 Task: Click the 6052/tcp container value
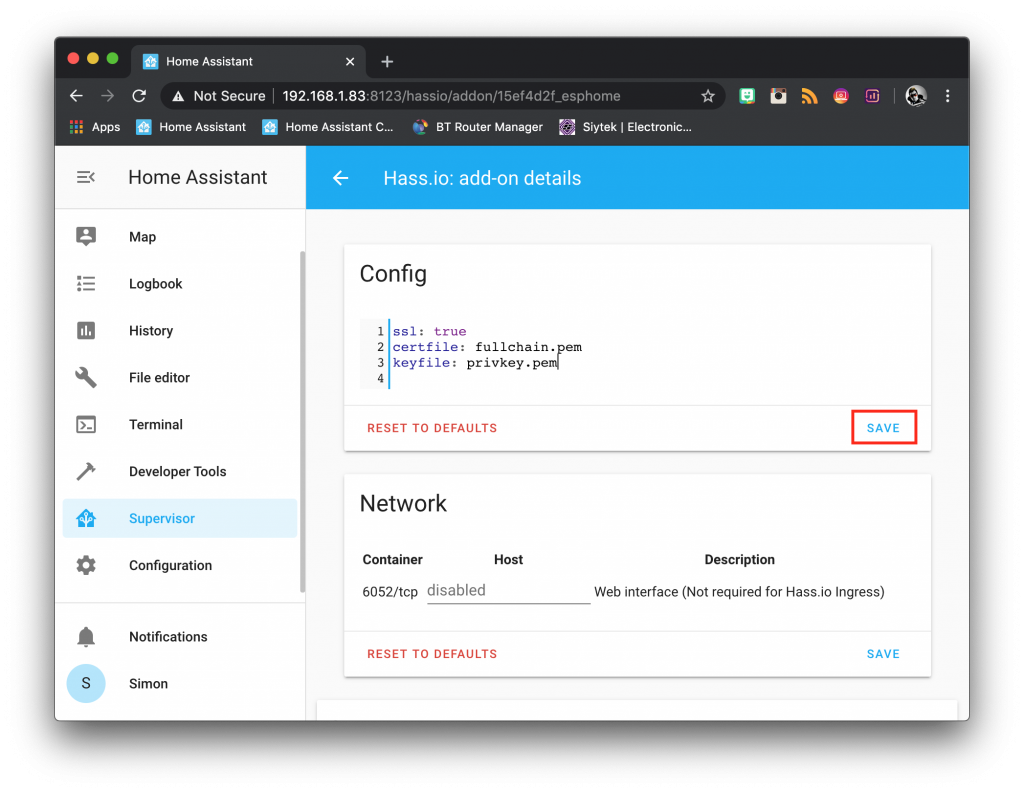390,592
